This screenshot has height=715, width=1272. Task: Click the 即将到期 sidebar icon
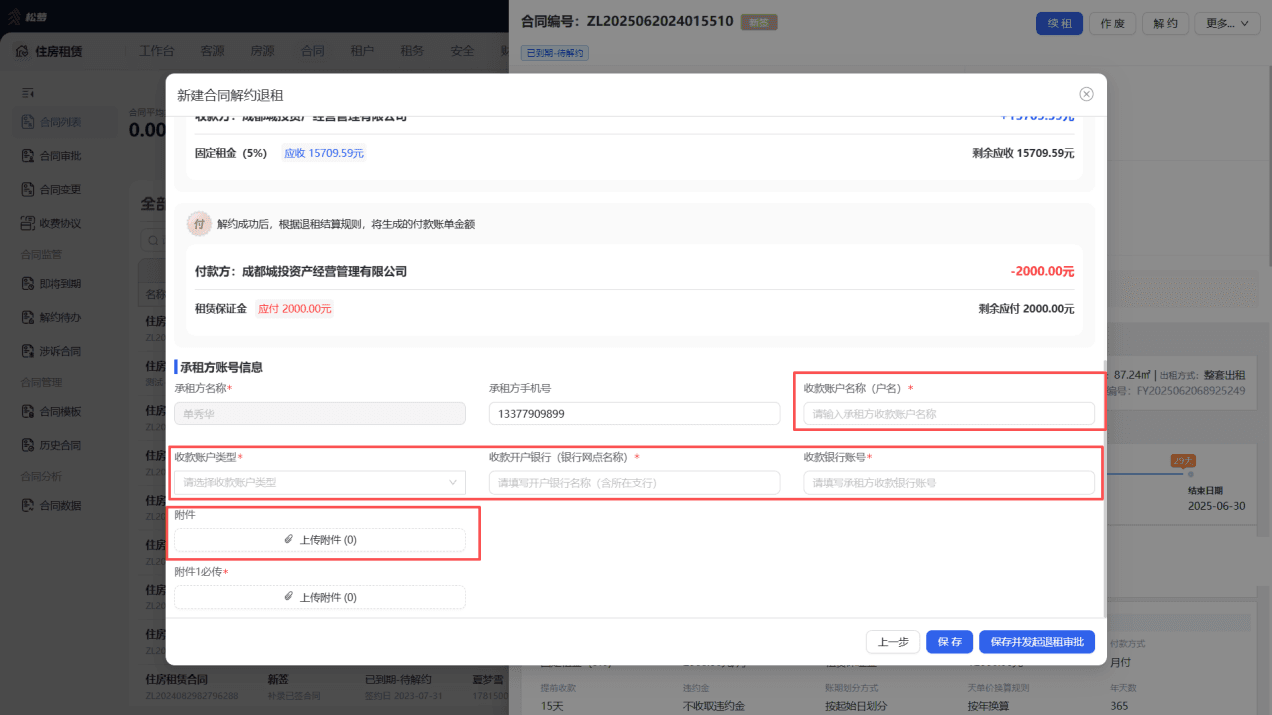(28, 284)
